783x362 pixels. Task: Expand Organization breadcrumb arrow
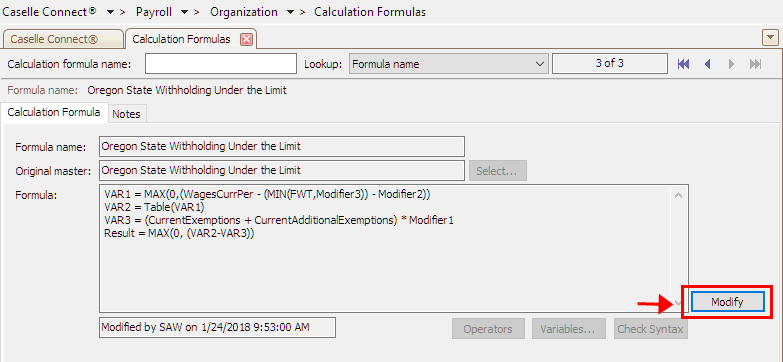pyautogui.click(x=290, y=12)
